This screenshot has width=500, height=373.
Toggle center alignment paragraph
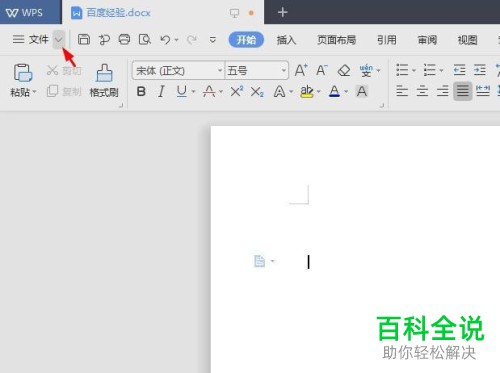tap(422, 91)
